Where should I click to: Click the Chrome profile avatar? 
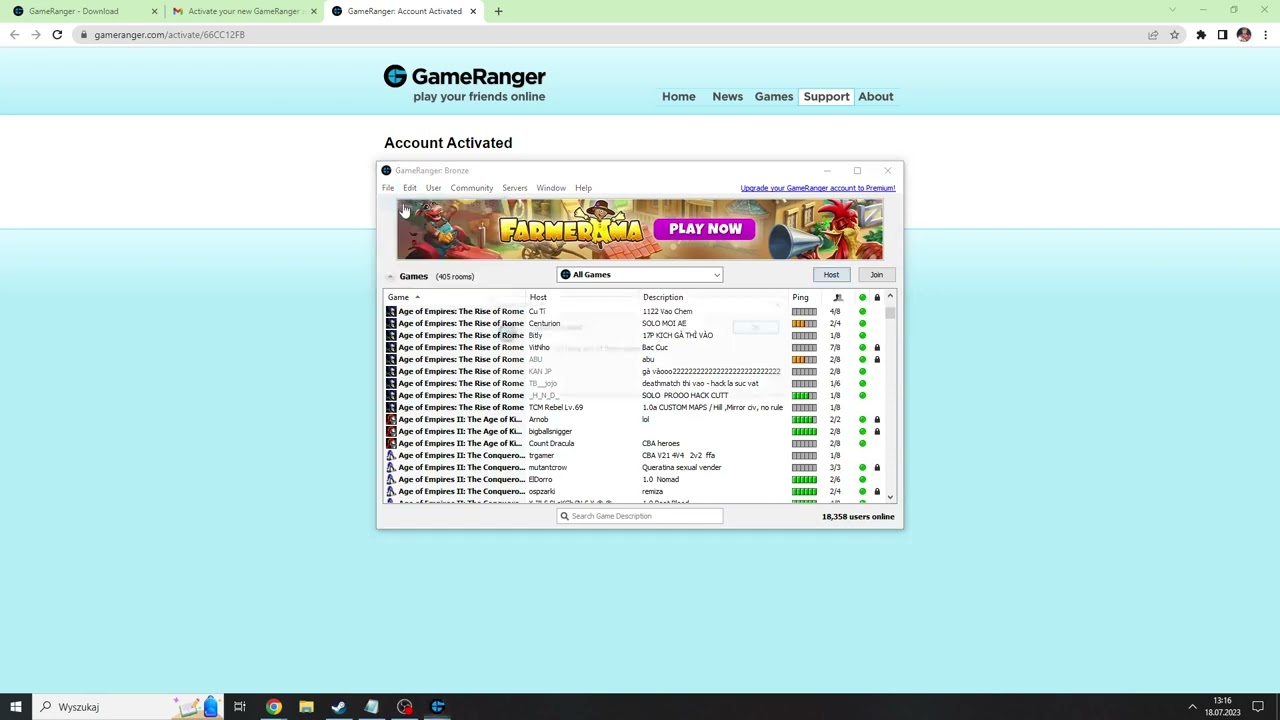point(1244,35)
